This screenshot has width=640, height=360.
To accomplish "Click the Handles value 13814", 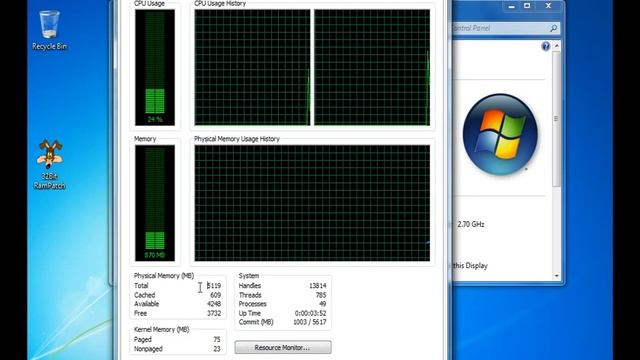I will [x=318, y=286].
